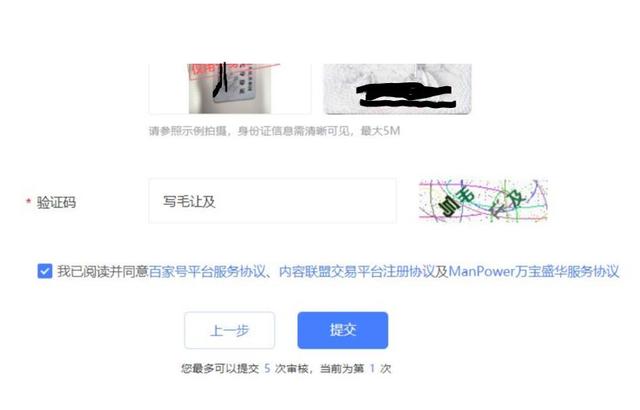Click the typed text 写毛让及
Viewport: 640px width, 410px height.
click(189, 201)
